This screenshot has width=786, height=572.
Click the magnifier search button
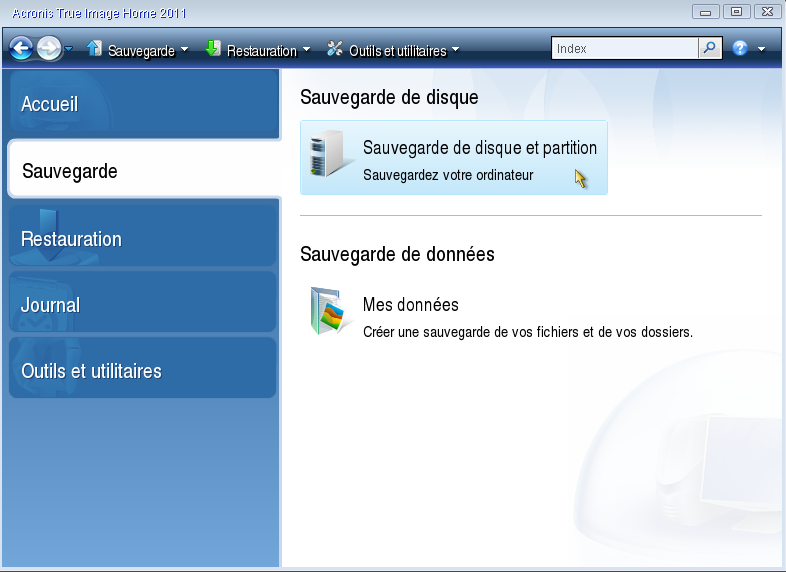[x=710, y=48]
